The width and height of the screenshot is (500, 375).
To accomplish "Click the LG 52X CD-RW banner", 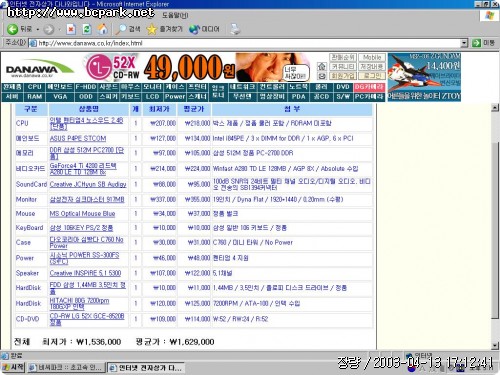I will [160, 67].
